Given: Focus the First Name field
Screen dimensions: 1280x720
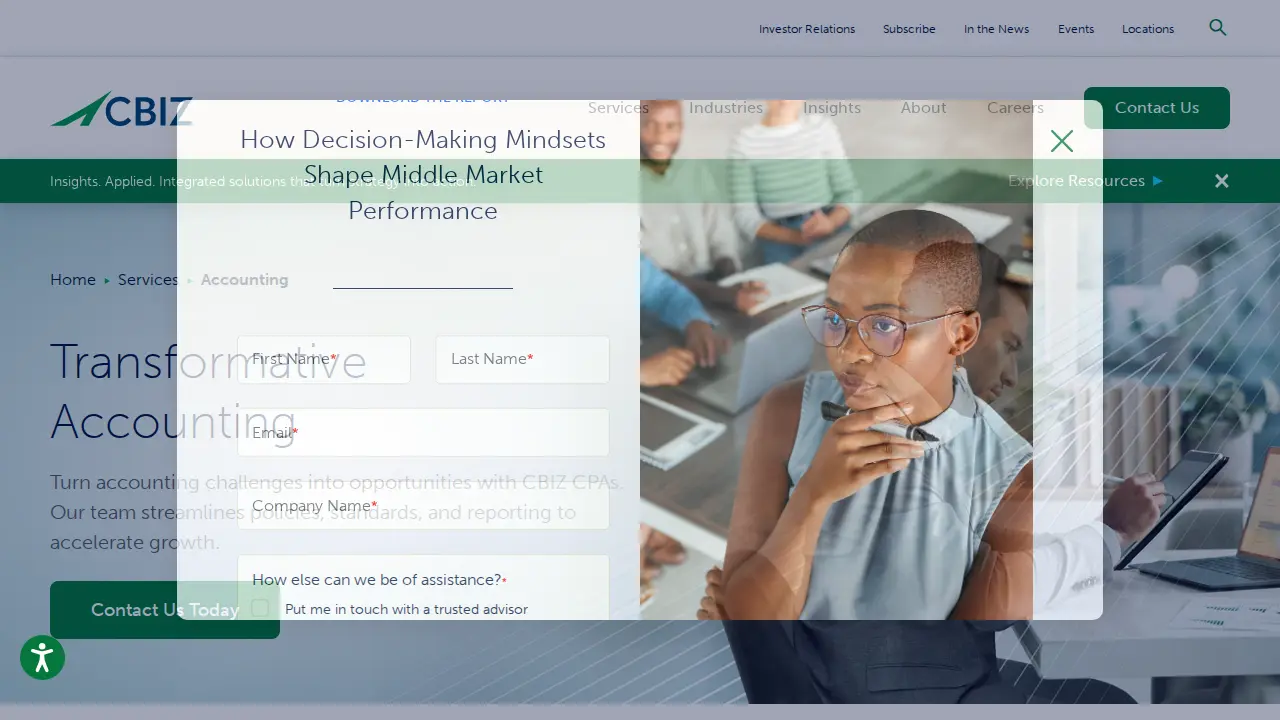Looking at the screenshot, I should point(324,359).
